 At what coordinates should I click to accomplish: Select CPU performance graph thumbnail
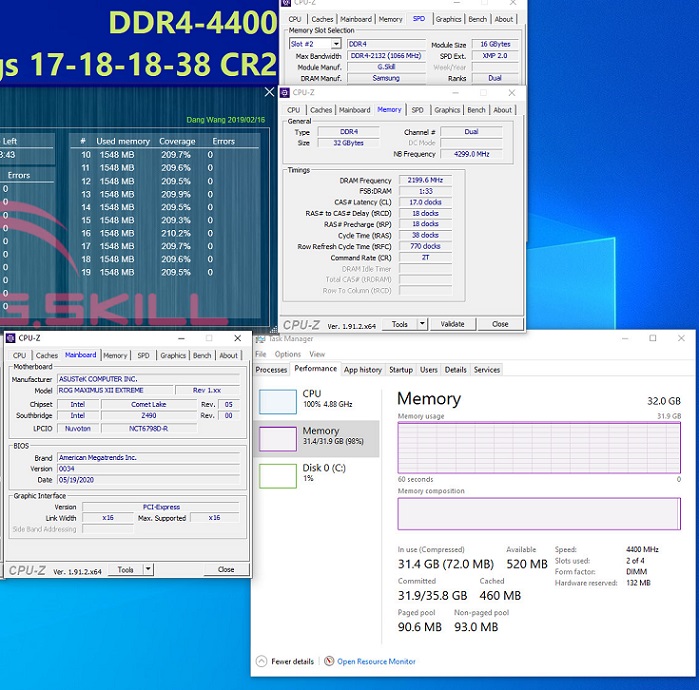pos(278,402)
